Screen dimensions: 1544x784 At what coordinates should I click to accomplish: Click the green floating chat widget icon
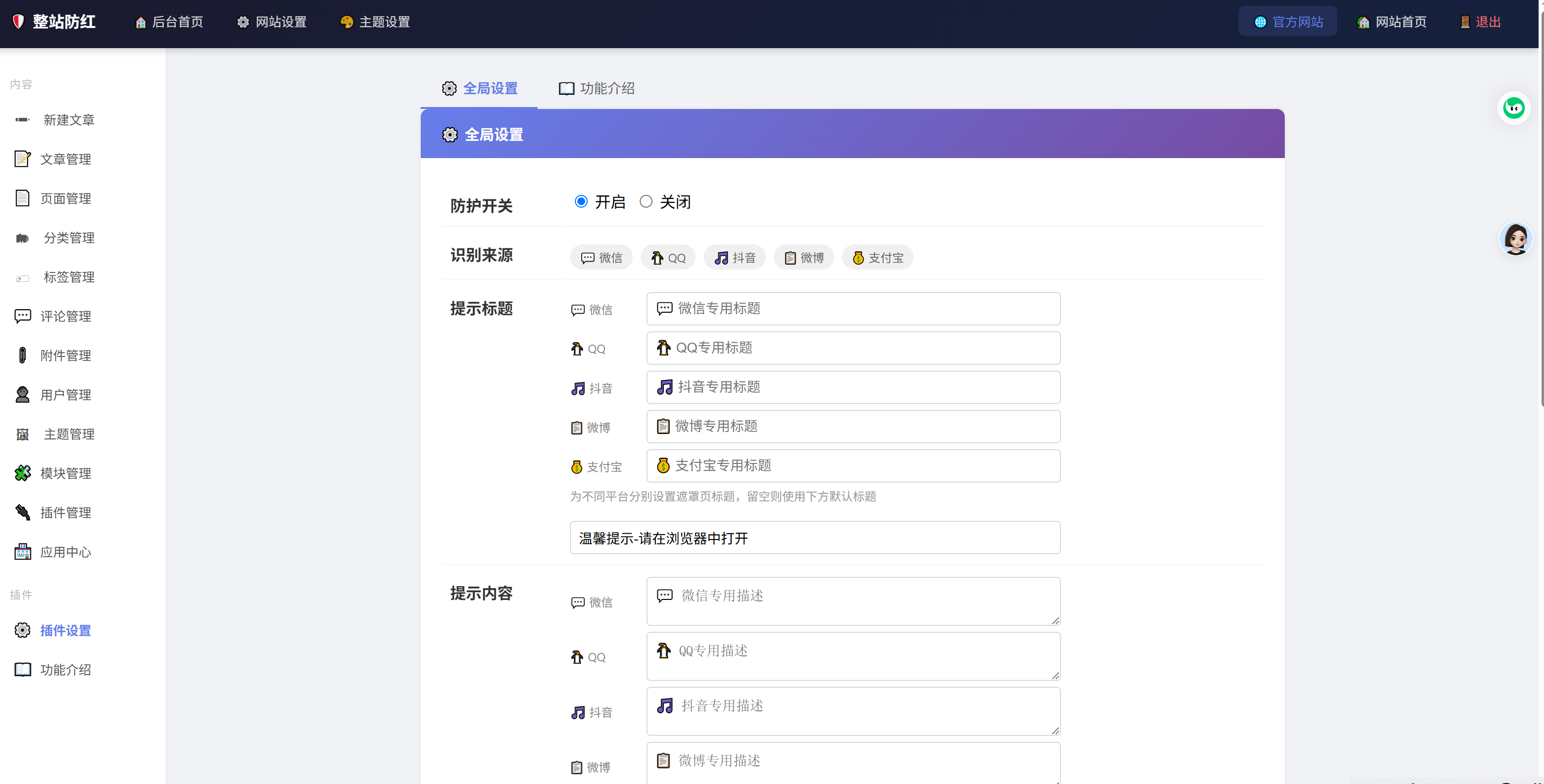click(1514, 108)
